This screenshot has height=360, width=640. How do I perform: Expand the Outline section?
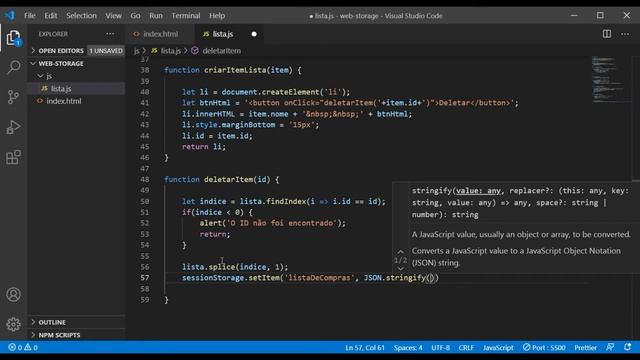click(52, 322)
